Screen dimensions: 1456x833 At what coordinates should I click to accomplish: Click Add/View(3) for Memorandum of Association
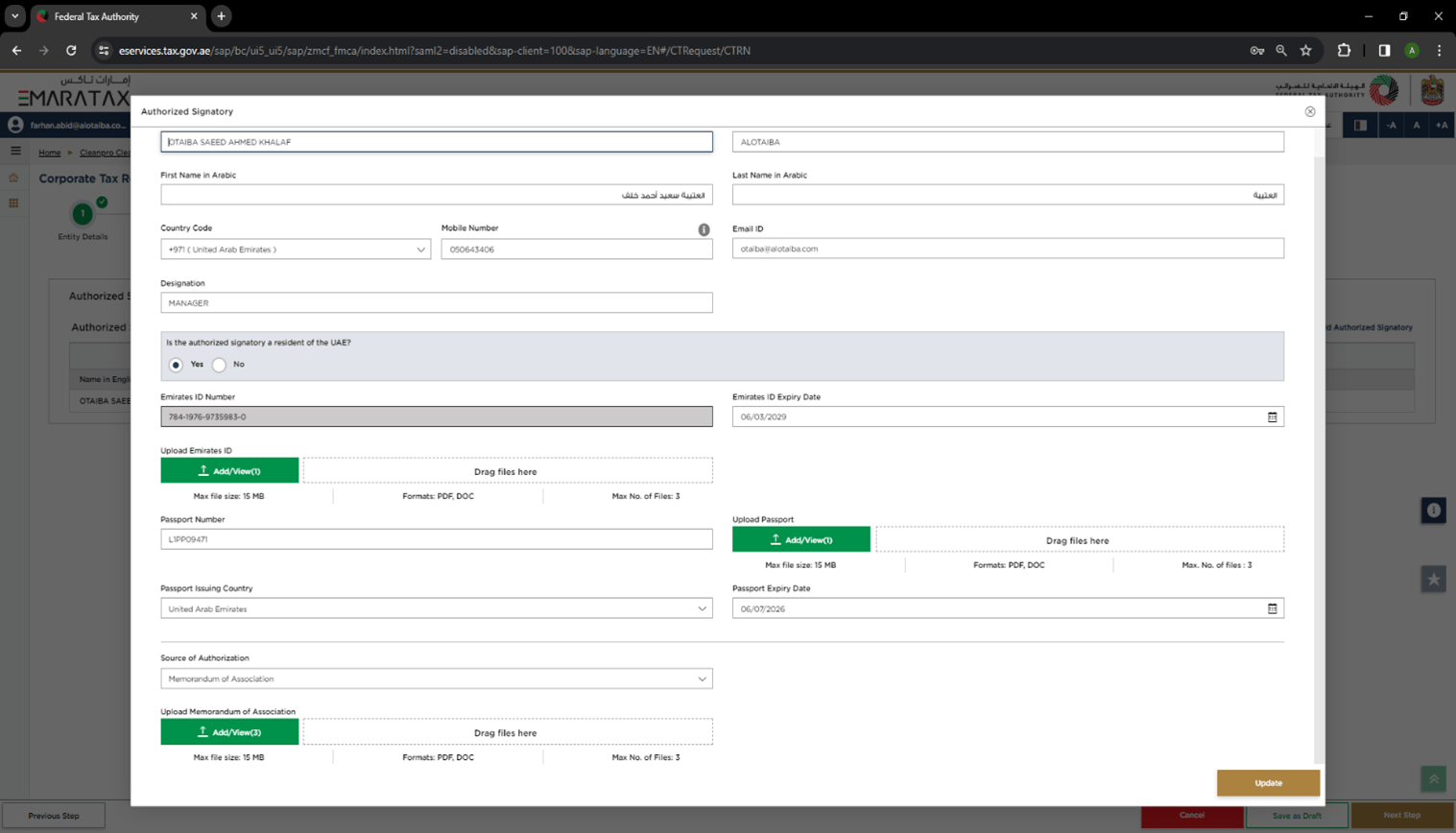229,732
